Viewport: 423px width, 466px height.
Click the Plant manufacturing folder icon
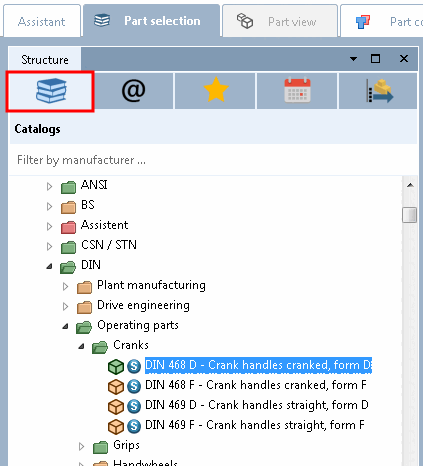coord(84,287)
